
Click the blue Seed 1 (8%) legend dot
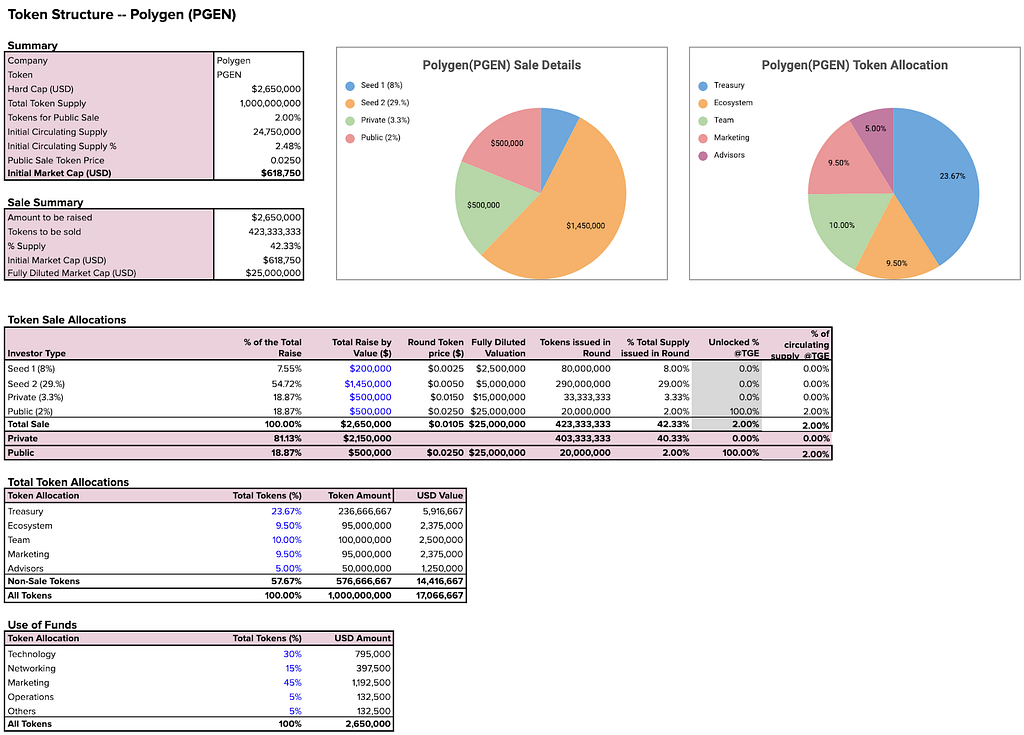point(350,86)
